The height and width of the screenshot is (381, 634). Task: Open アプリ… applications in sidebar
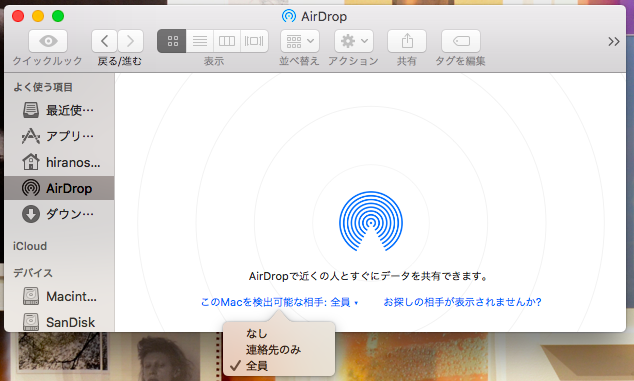[59, 136]
